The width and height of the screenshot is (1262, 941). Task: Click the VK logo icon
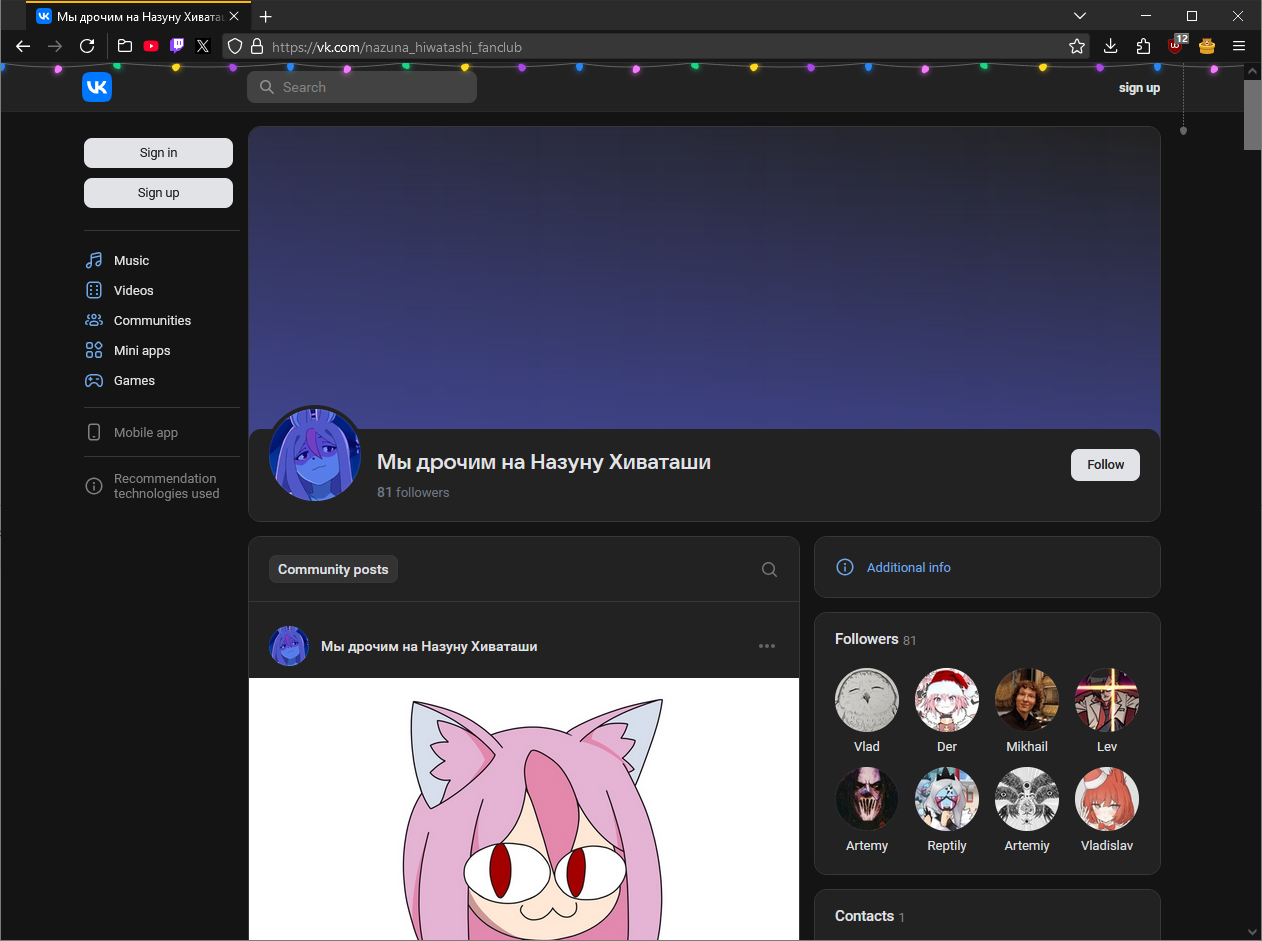point(97,88)
